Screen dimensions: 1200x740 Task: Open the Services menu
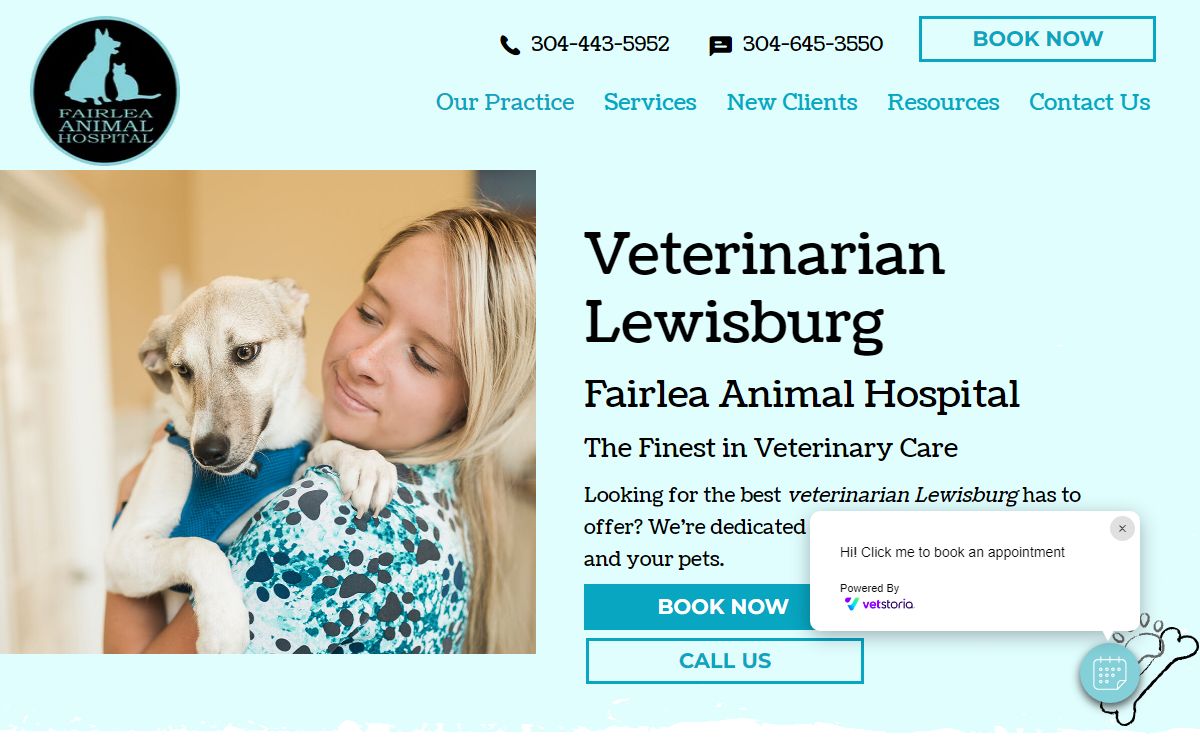650,102
